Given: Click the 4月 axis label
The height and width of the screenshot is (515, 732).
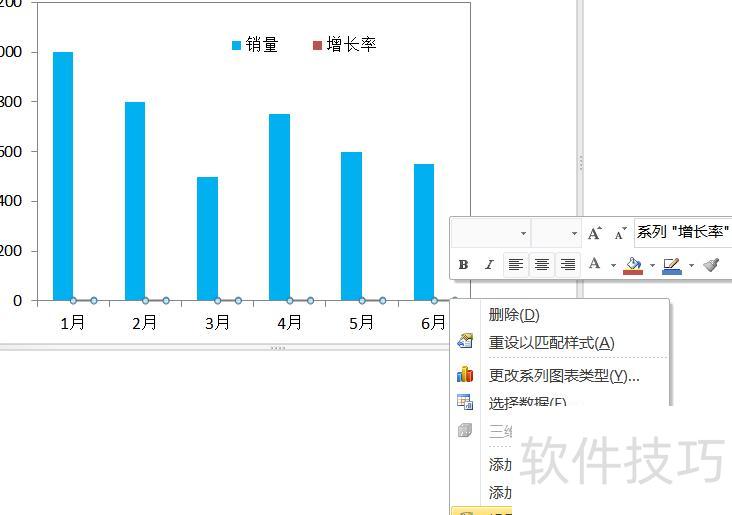Looking at the screenshot, I should (289, 323).
